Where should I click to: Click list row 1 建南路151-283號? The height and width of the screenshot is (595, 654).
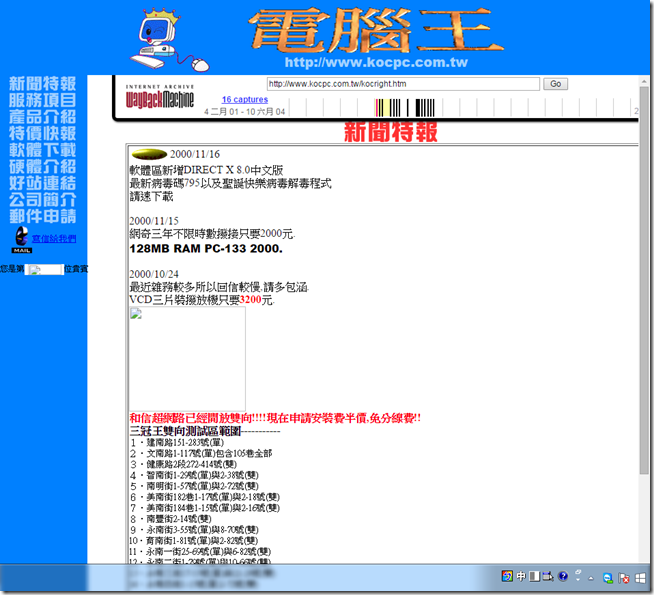coord(177,442)
